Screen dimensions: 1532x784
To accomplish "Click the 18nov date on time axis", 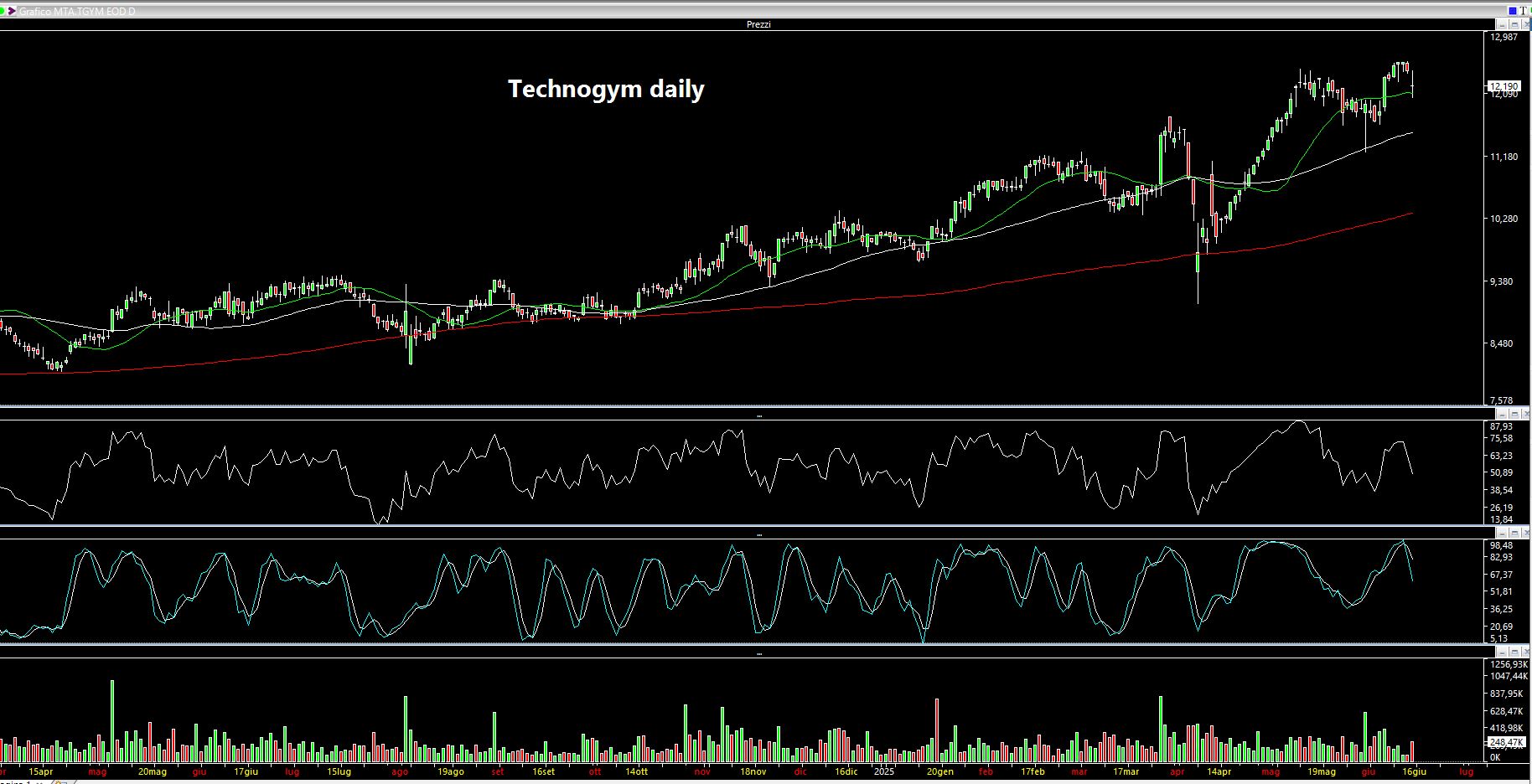I will [752, 772].
